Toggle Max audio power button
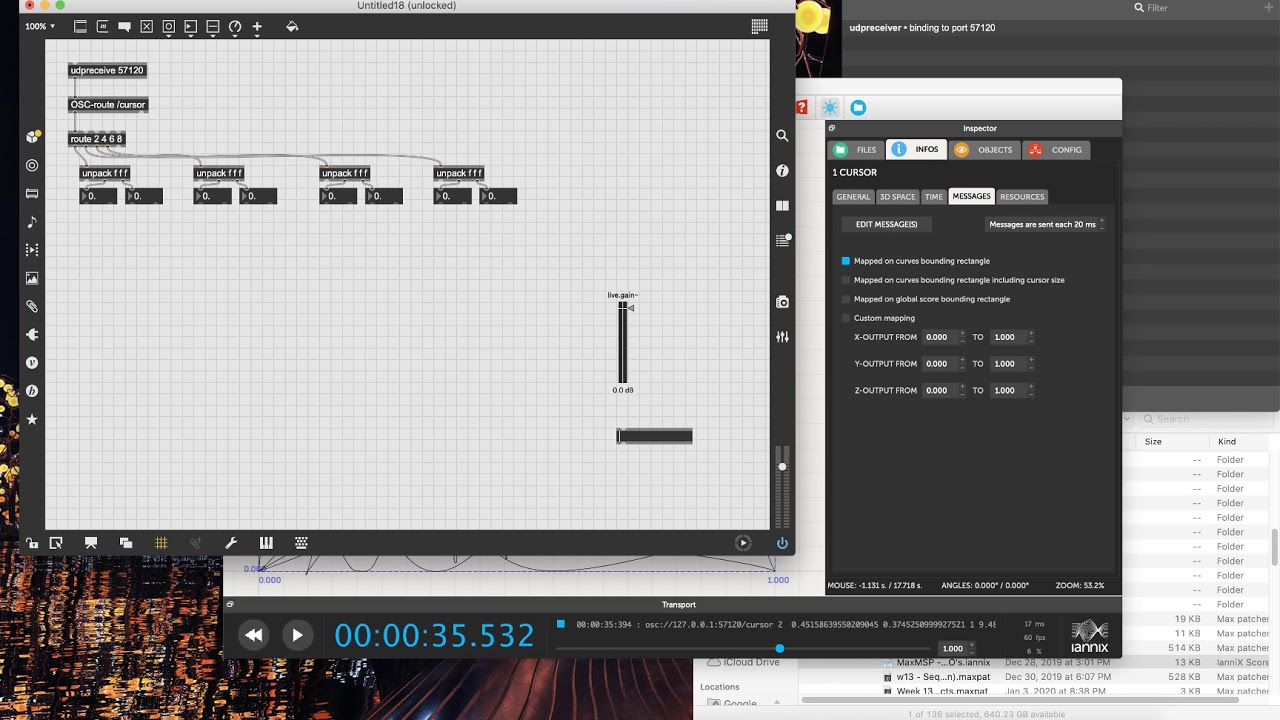The width and height of the screenshot is (1280, 720). pos(782,543)
